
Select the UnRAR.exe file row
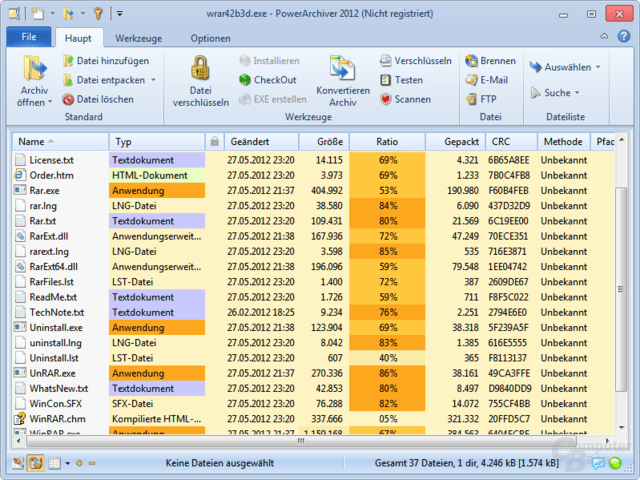pyautogui.click(x=313, y=373)
